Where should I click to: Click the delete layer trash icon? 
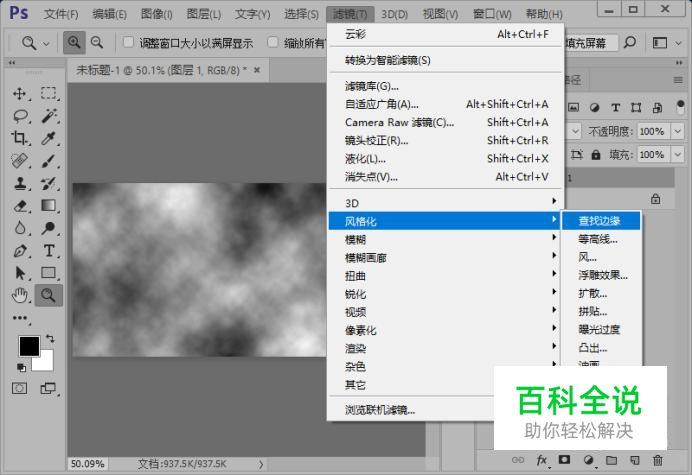pyautogui.click(x=658, y=460)
